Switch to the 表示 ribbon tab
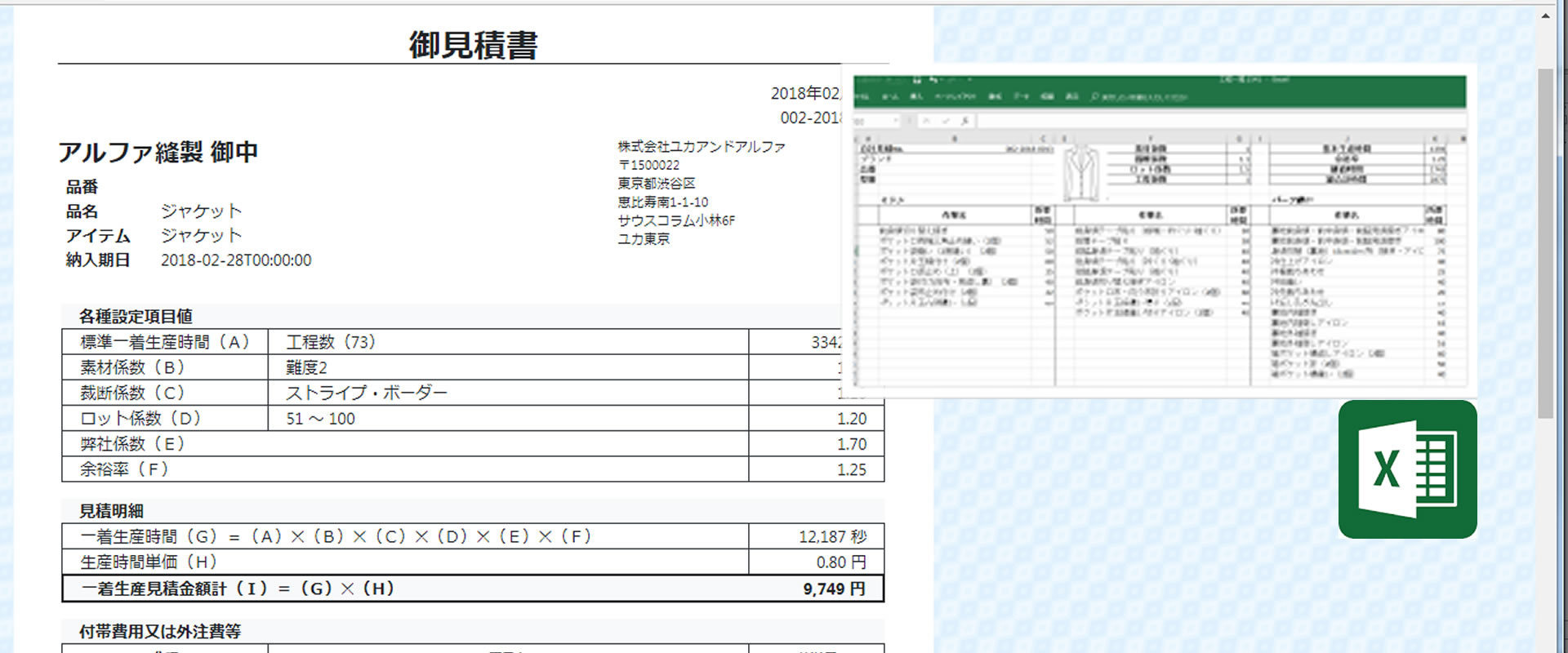 (1071, 97)
